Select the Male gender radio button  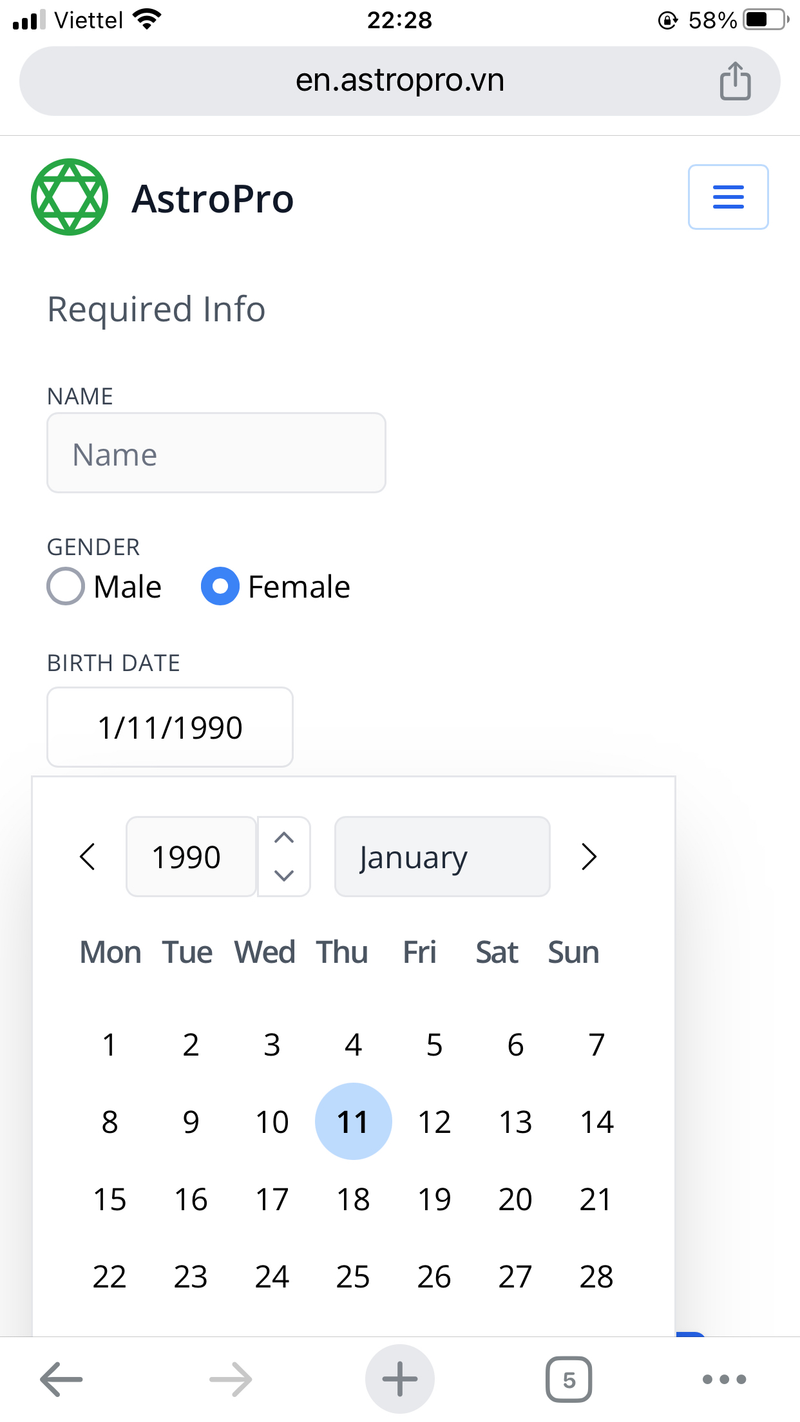(x=65, y=586)
